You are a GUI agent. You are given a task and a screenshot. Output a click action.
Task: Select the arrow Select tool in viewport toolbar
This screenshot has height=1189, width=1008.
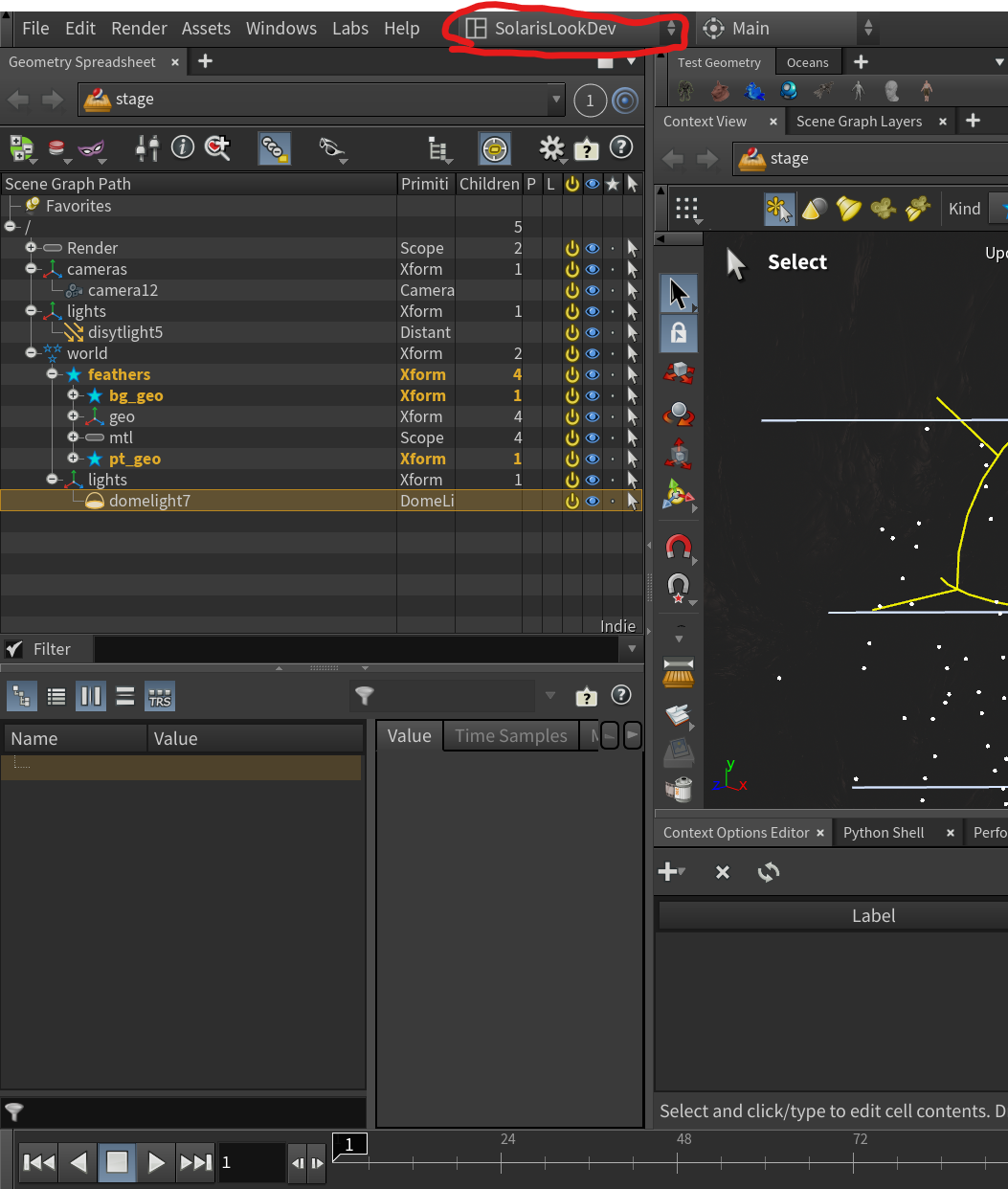tap(679, 293)
